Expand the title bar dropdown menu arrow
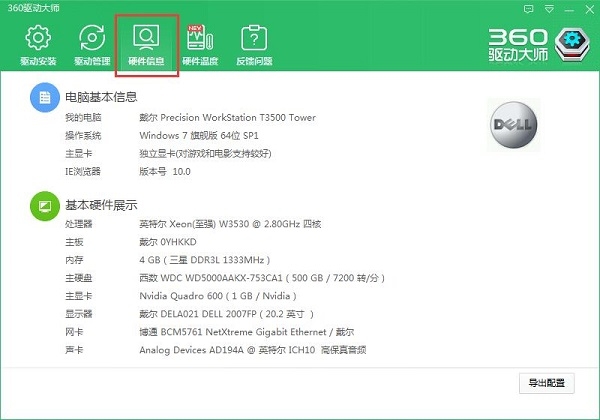Image resolution: width=600 pixels, height=420 pixels. 549,9
